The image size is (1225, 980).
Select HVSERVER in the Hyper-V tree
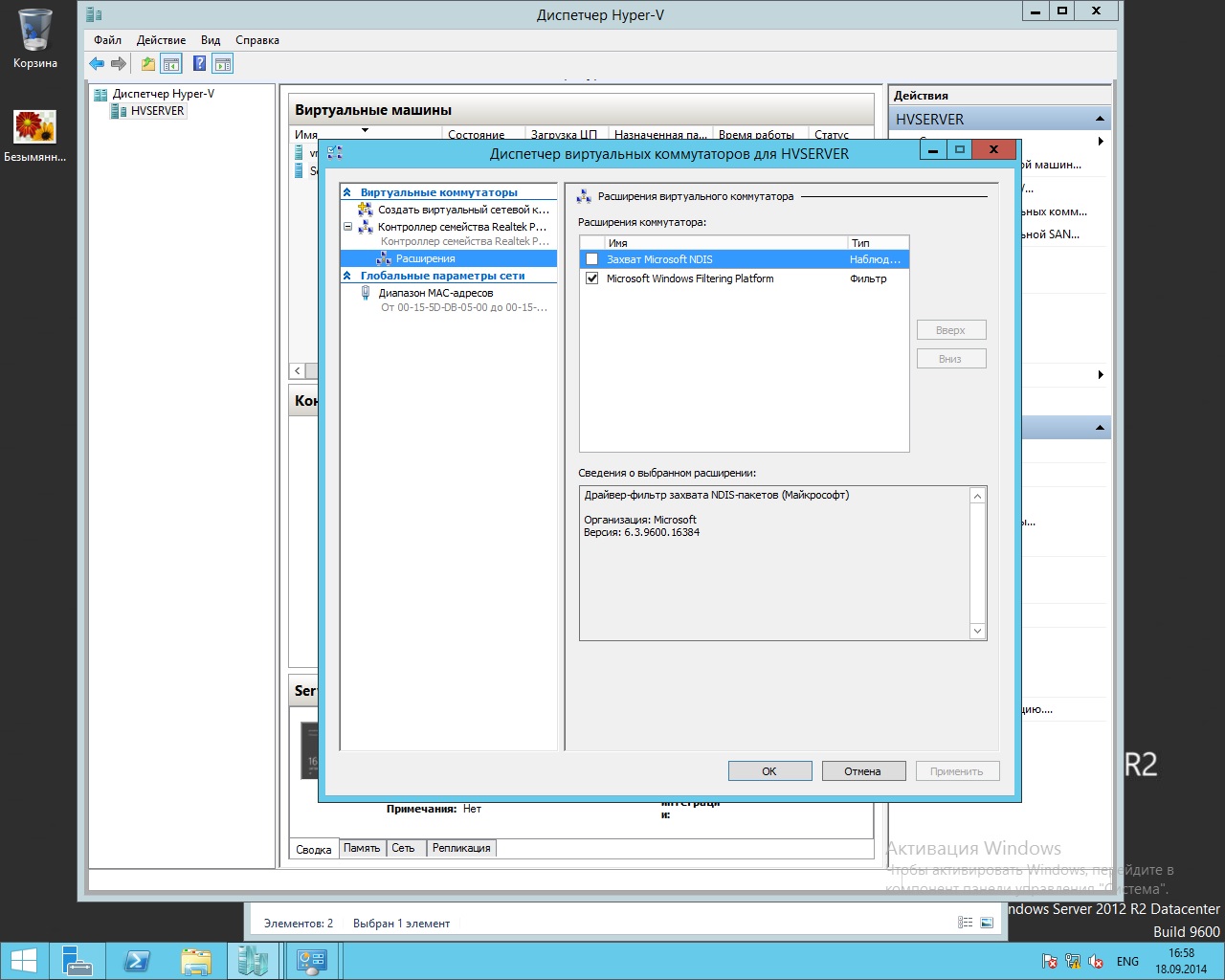157,111
